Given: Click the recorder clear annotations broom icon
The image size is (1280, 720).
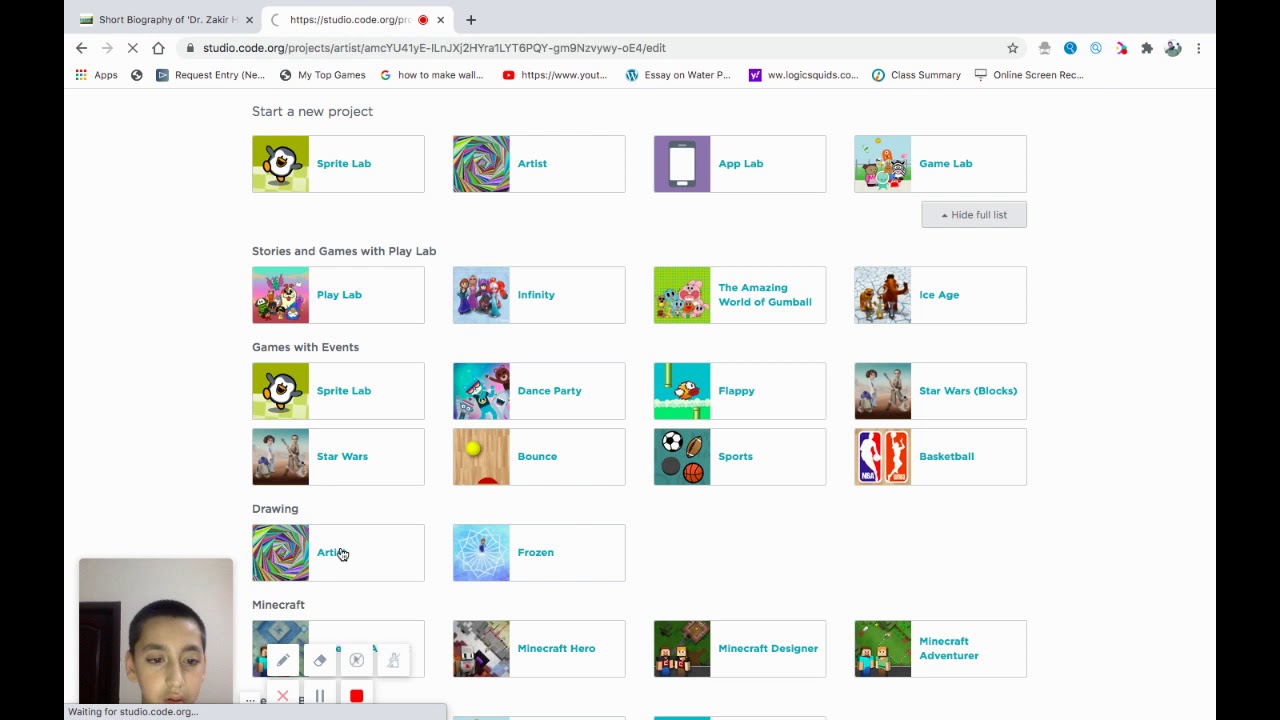Looking at the screenshot, I should click(394, 660).
